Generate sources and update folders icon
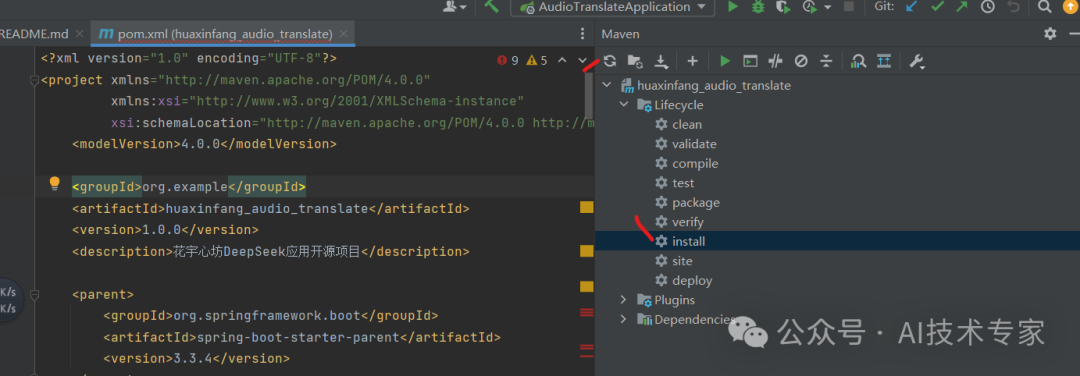 (634, 61)
